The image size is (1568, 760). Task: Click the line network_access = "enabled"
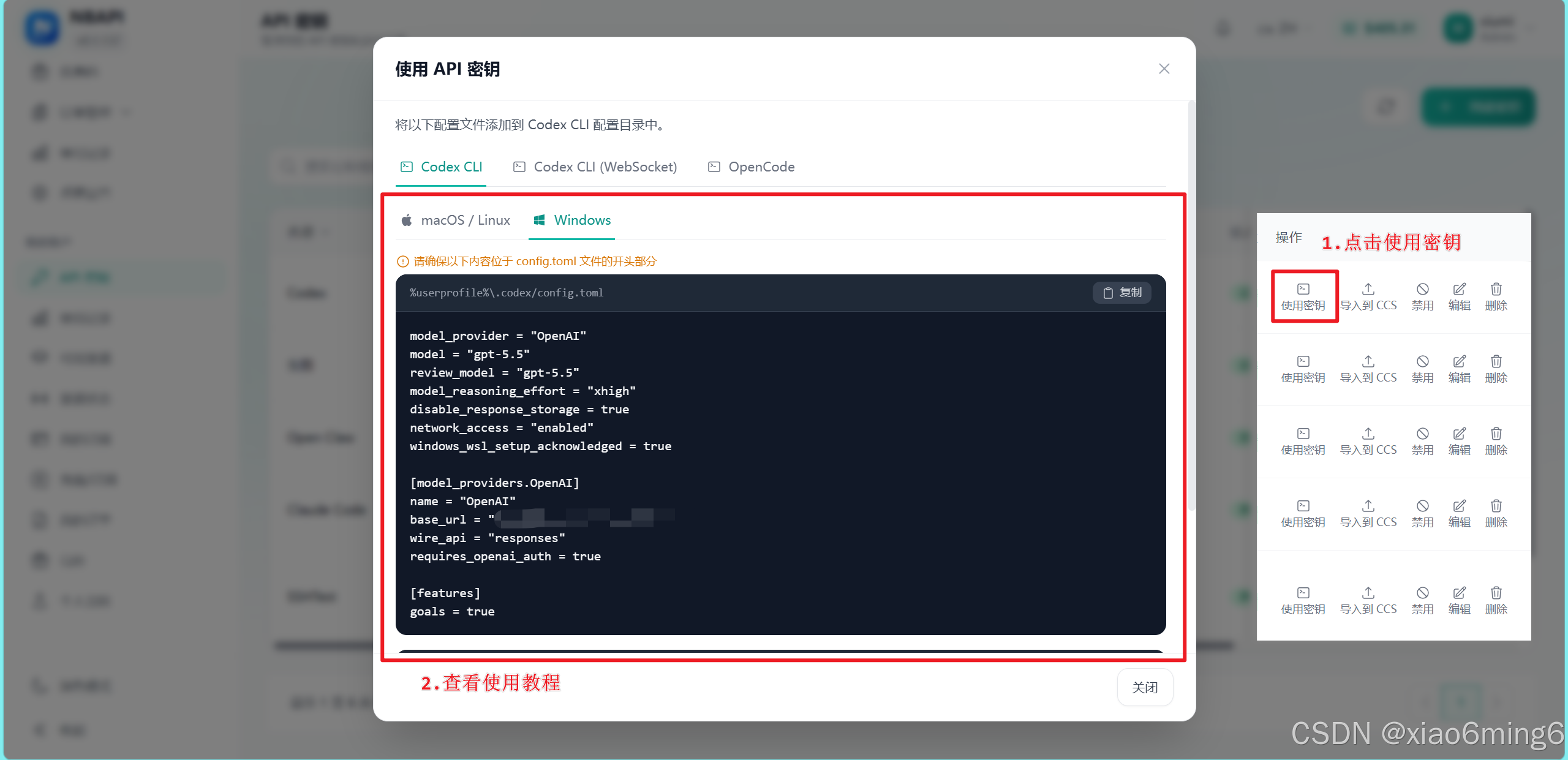502,428
